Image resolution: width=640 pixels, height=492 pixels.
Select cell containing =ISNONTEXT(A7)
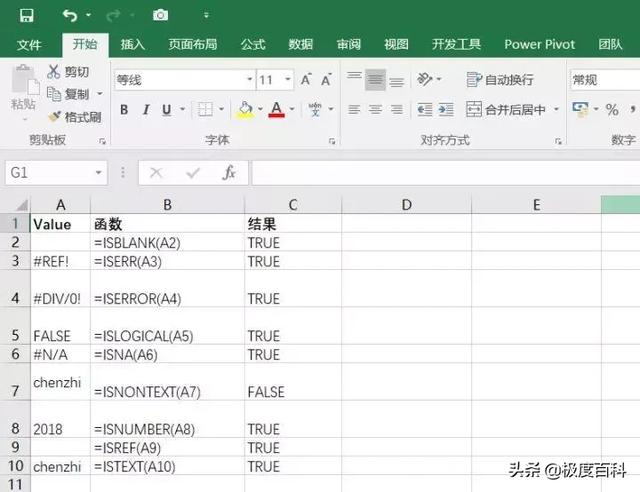point(167,382)
